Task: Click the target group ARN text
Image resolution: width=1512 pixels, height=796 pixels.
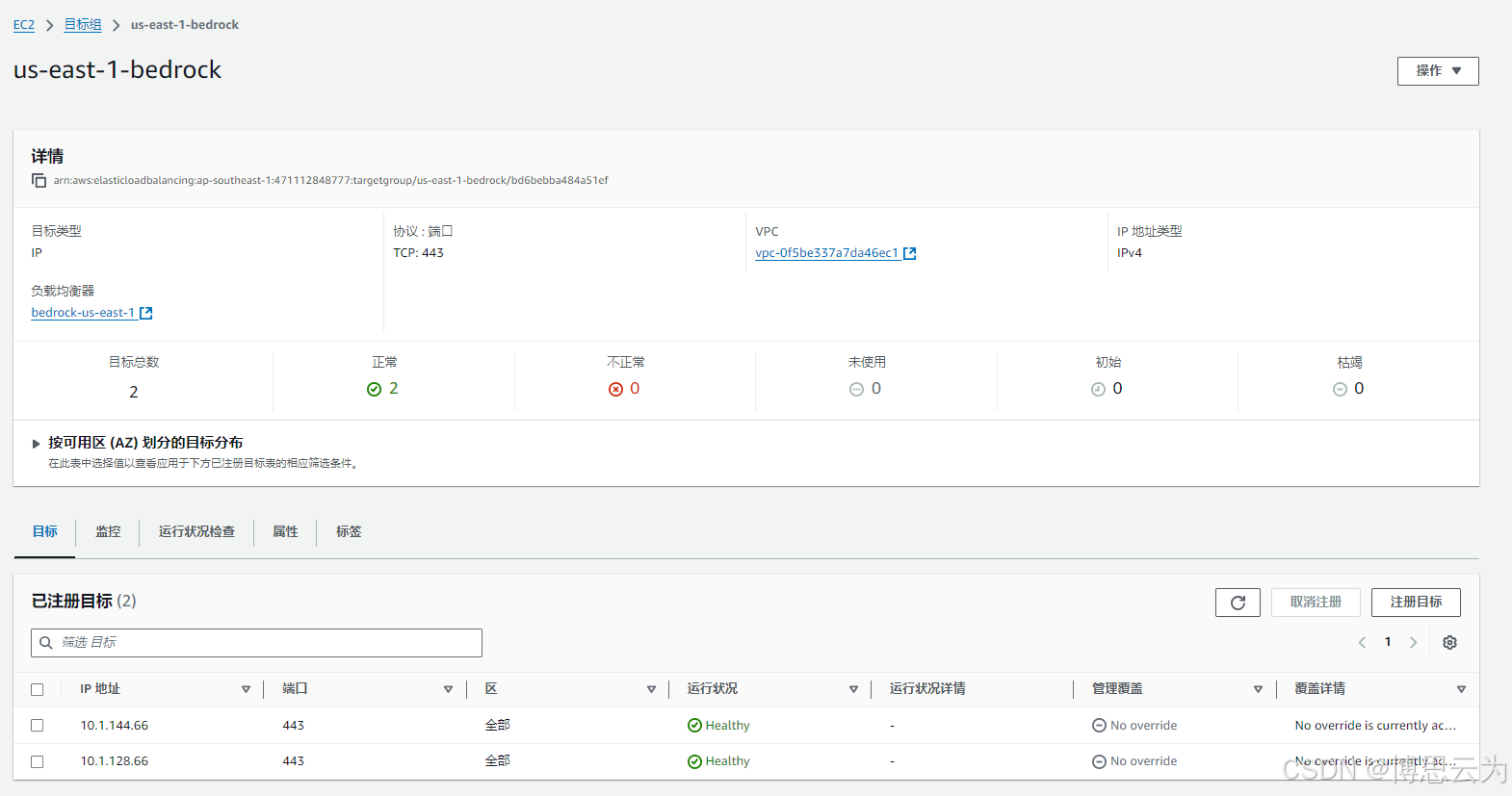Action: [330, 181]
